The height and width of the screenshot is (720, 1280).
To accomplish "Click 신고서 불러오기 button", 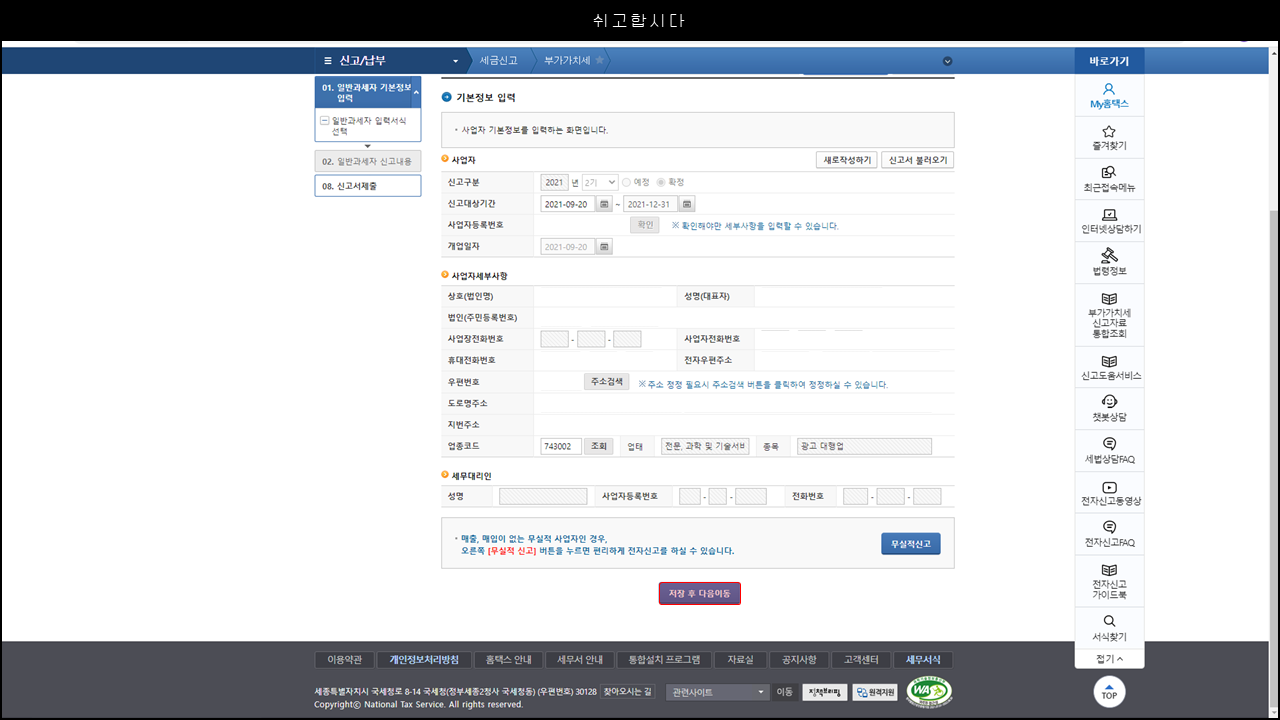I will tap(917, 160).
